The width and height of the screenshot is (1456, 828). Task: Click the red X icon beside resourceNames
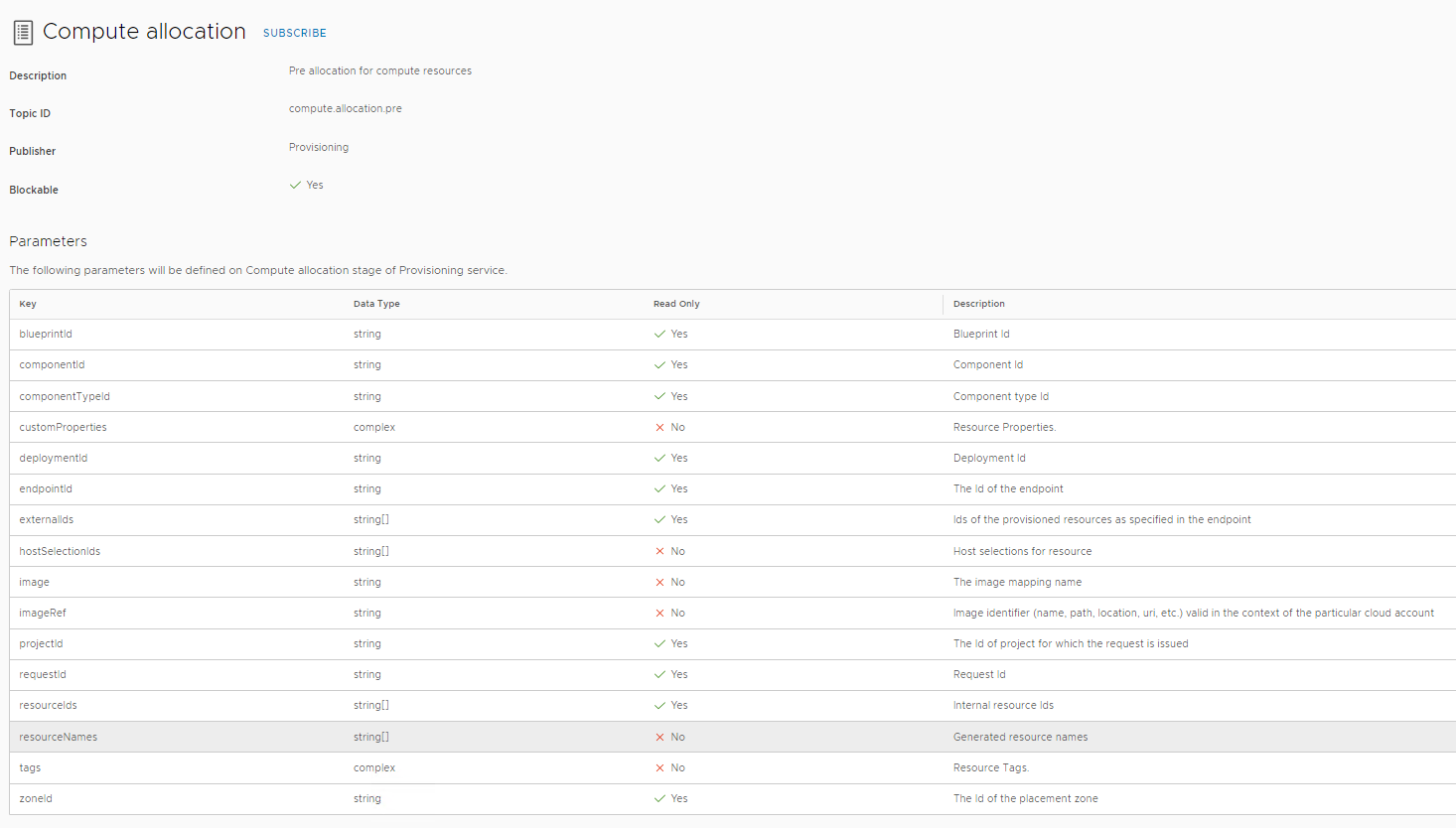[x=657, y=737]
